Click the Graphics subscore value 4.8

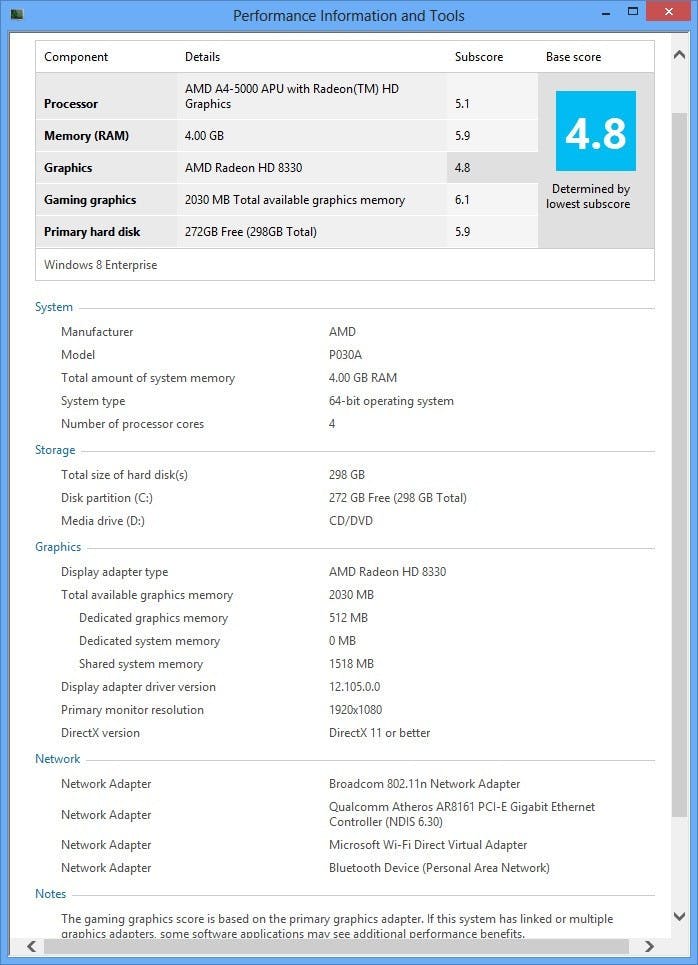click(x=462, y=168)
